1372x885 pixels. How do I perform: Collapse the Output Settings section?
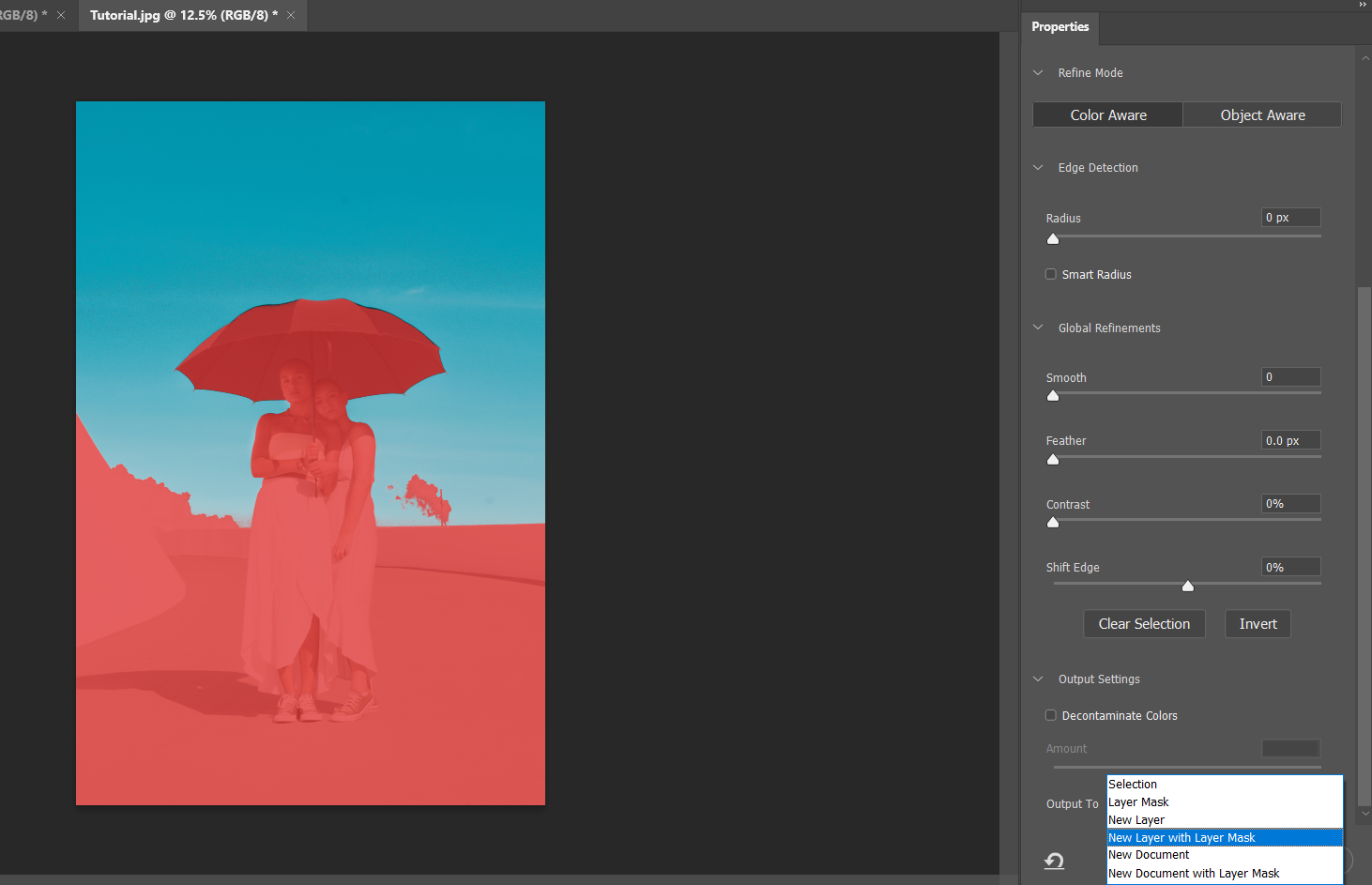pos(1038,679)
